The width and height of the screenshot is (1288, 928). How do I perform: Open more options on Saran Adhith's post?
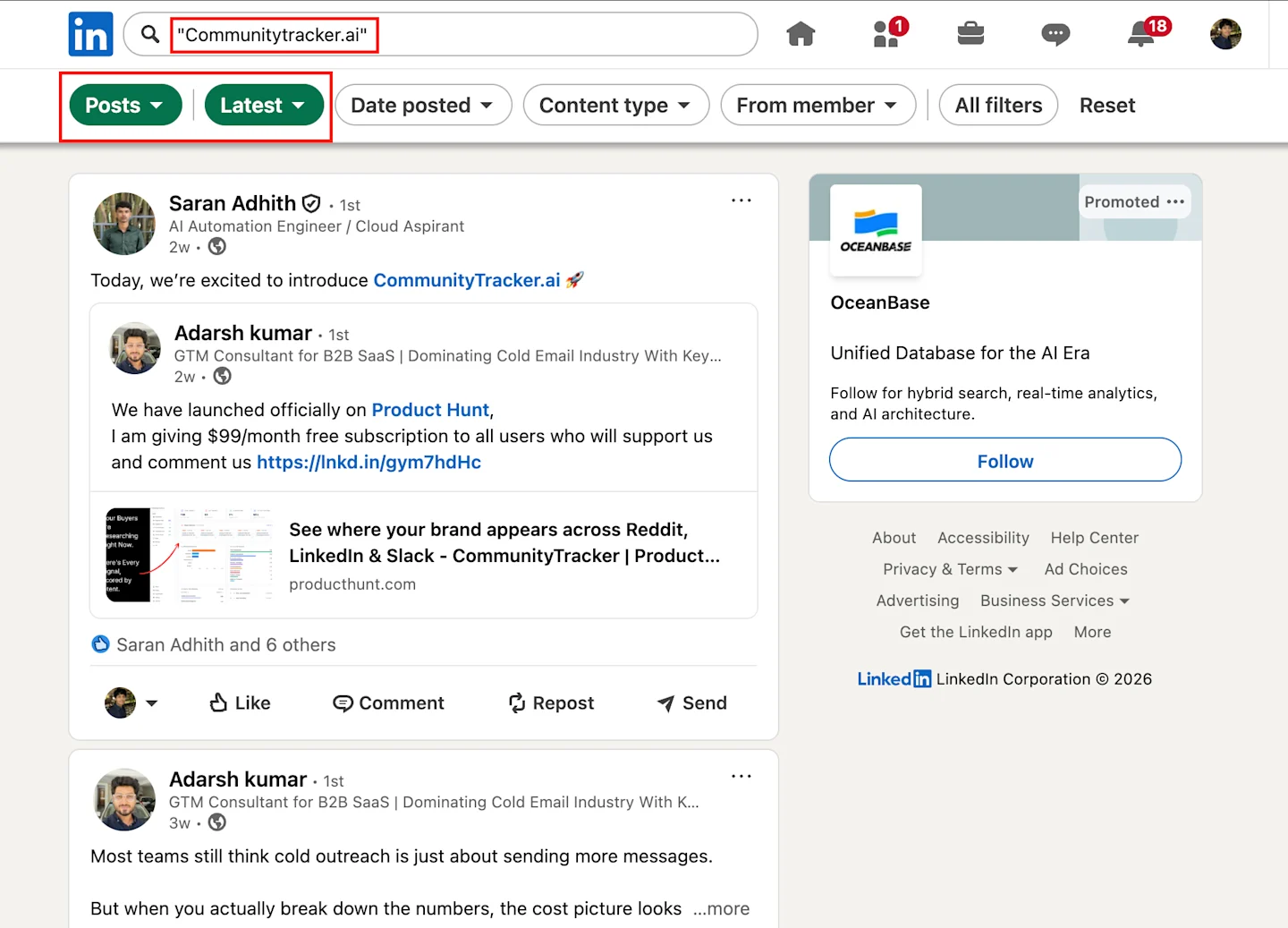741,200
